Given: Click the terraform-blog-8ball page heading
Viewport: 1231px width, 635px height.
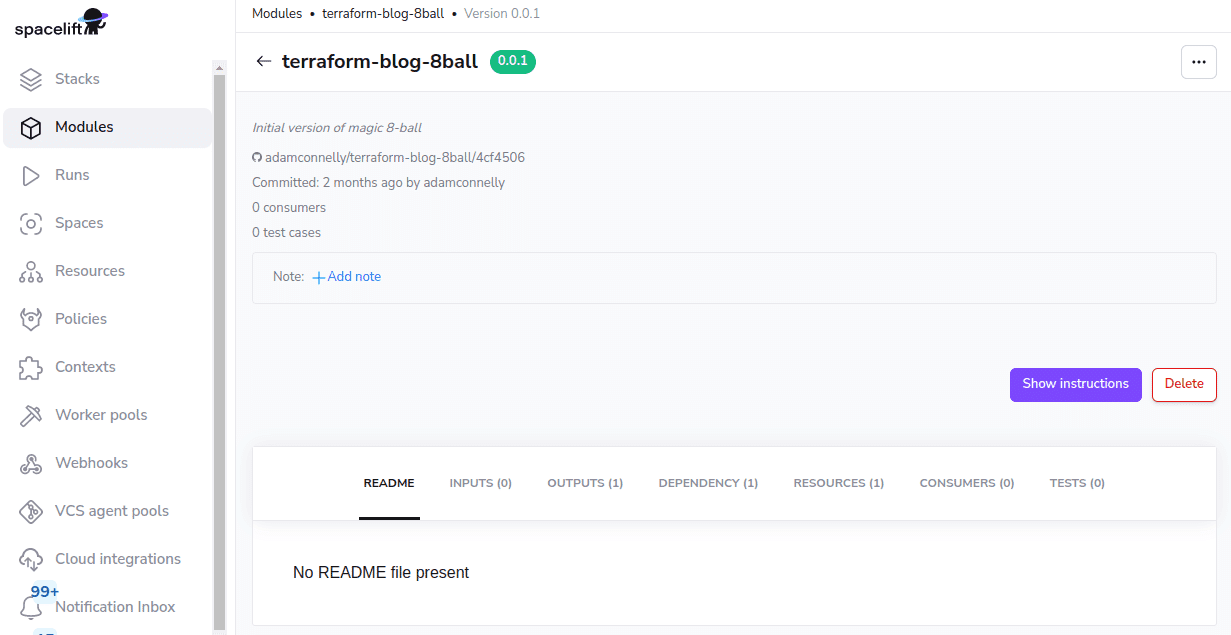Looking at the screenshot, I should 380,61.
